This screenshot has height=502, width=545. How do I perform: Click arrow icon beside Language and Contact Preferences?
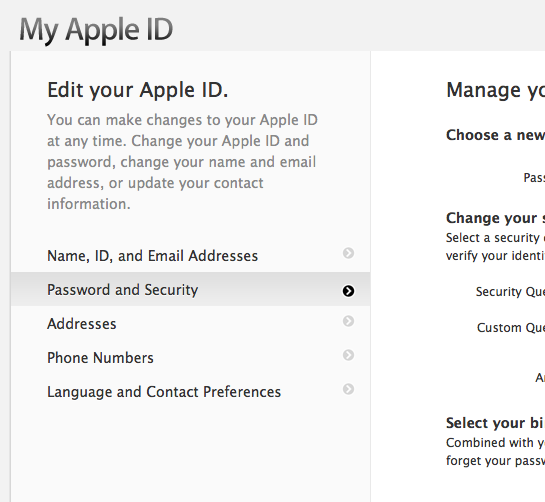(348, 389)
